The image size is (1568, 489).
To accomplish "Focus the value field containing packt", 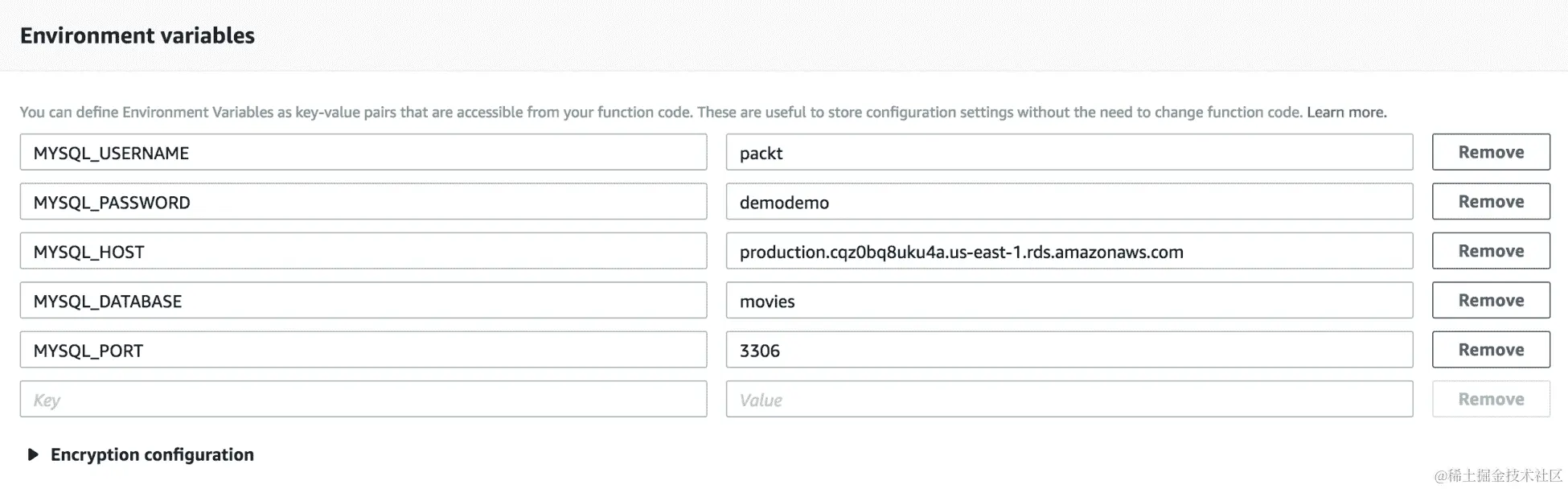I will point(1069,153).
